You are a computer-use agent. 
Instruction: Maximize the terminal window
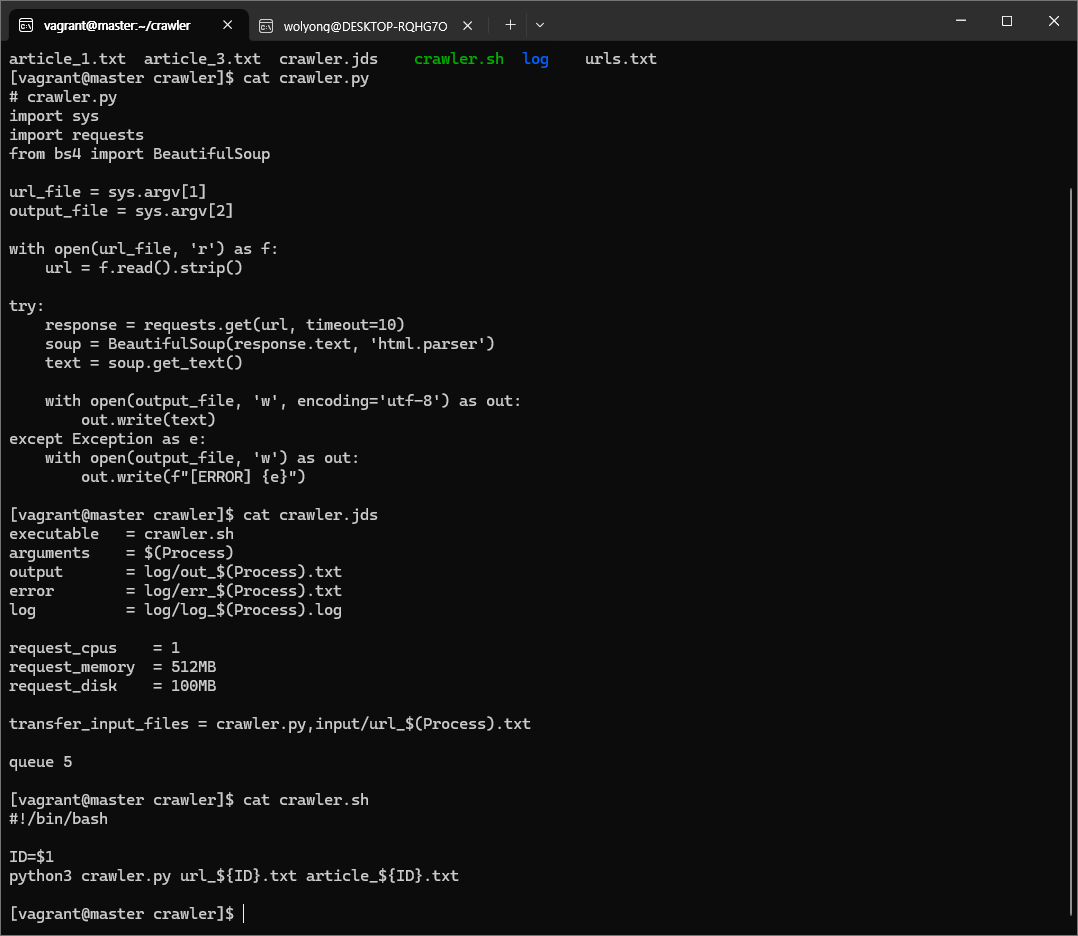tap(1007, 21)
